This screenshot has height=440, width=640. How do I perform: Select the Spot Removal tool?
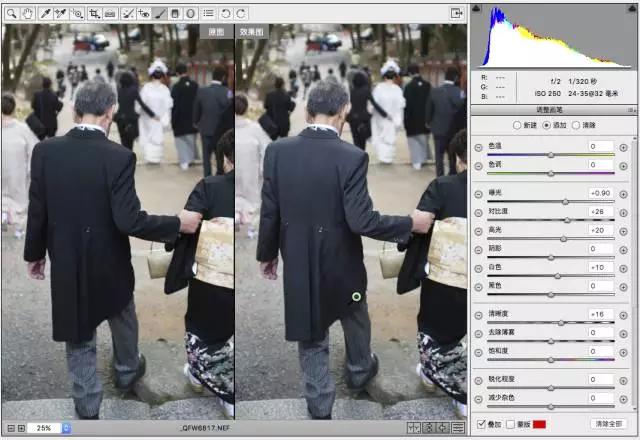point(128,14)
